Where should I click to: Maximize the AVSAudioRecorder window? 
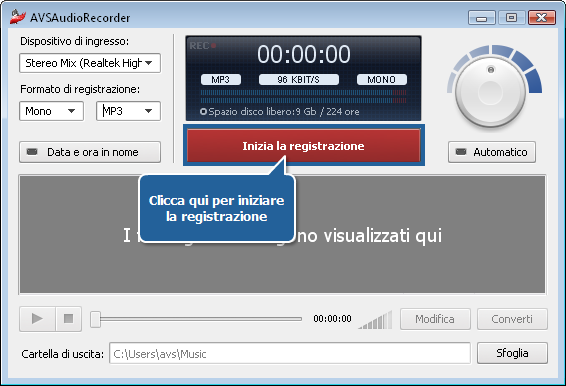[511, 17]
